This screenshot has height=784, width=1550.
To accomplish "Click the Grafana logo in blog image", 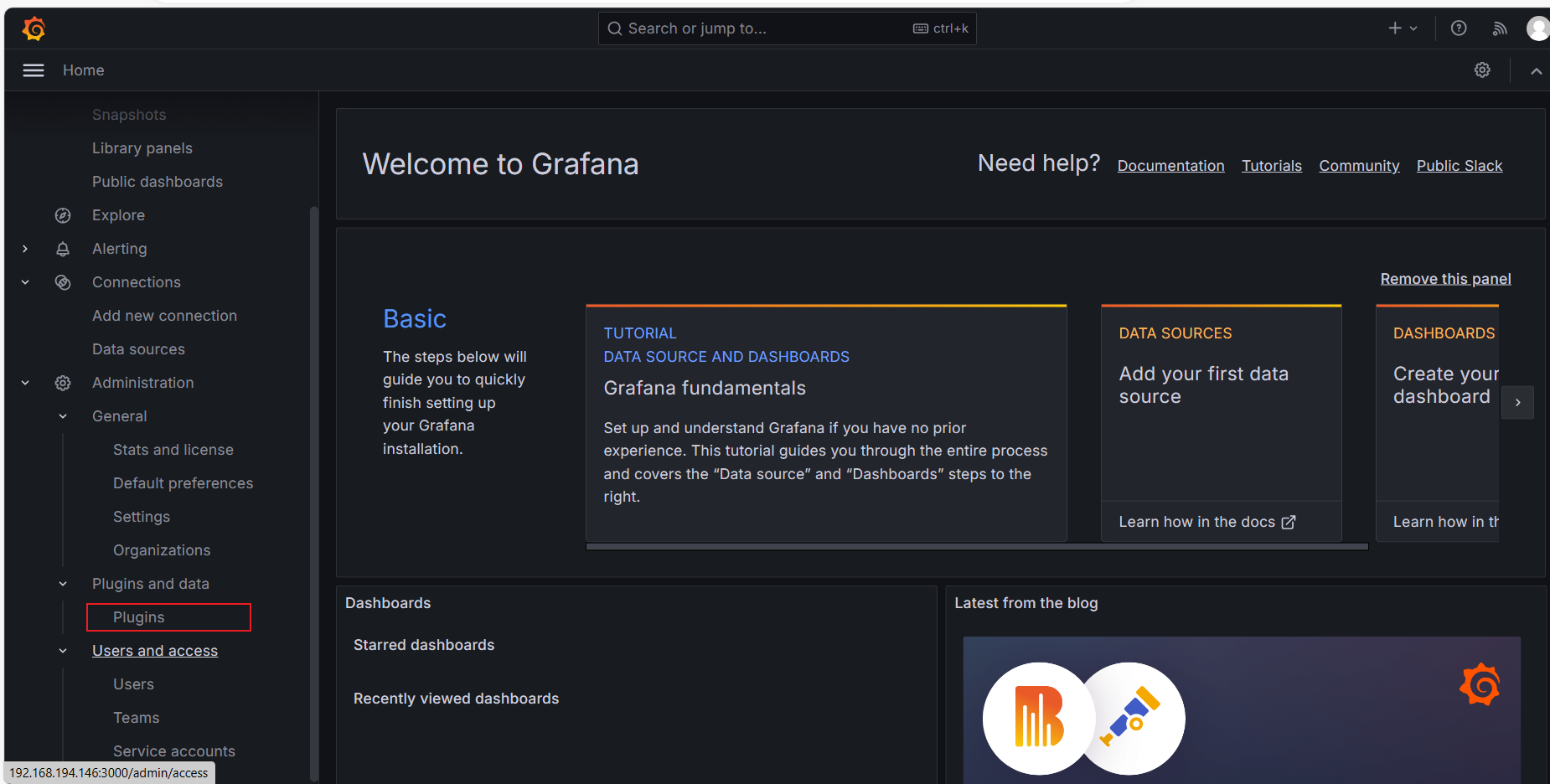I will 1480,684.
